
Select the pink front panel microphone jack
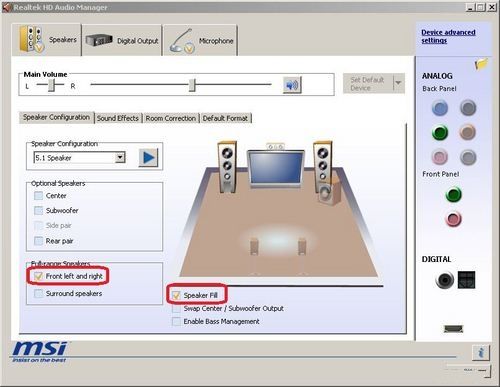(453, 219)
